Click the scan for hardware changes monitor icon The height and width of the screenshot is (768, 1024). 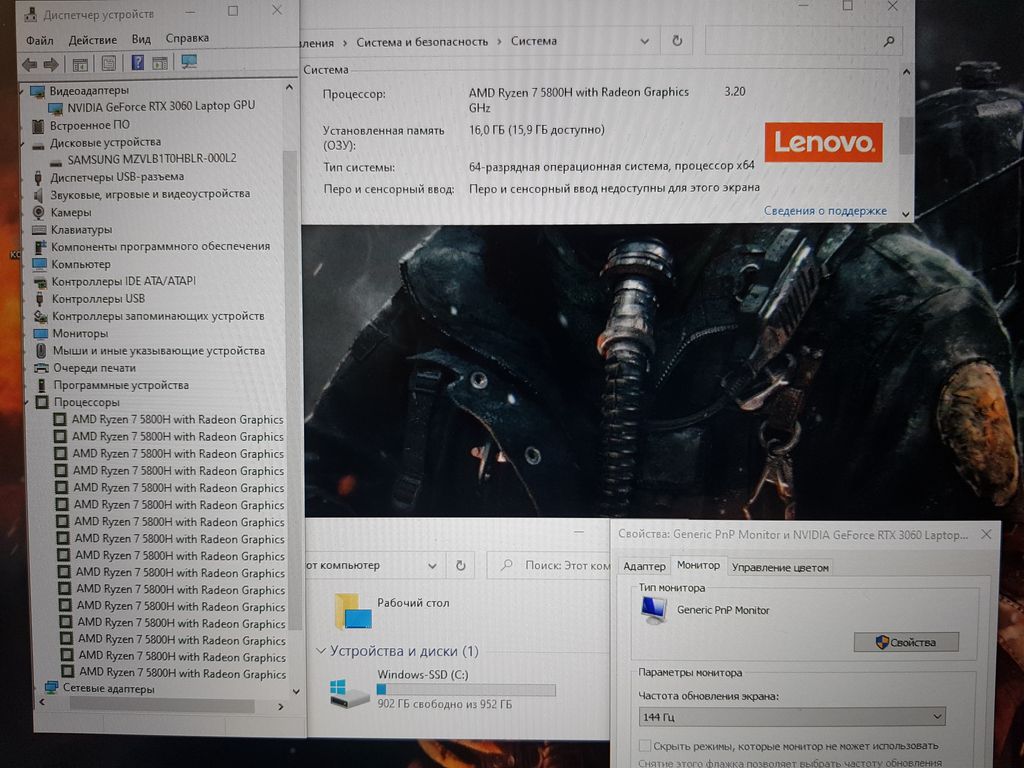[188, 62]
